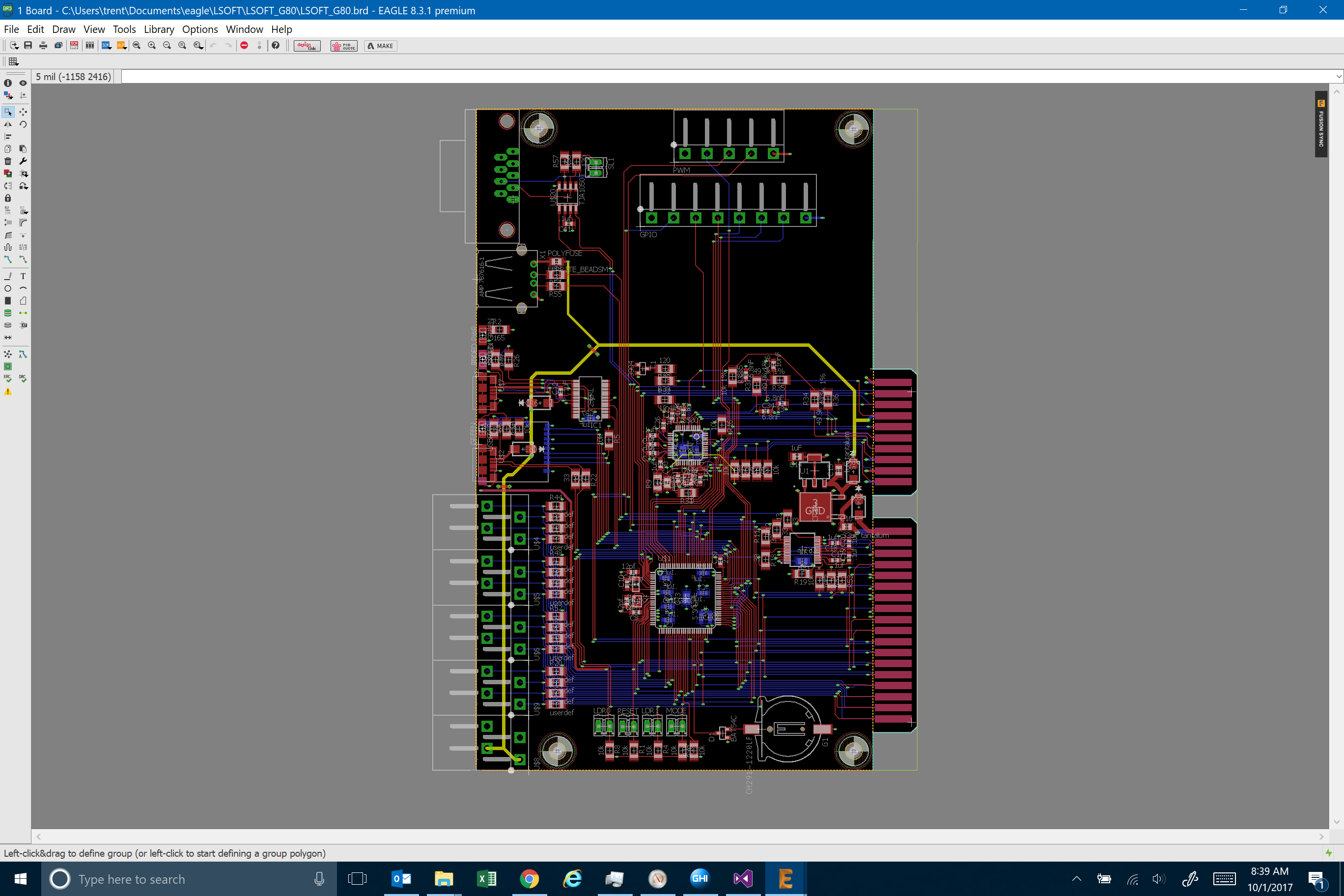
Task: Open the Tools menu
Action: [x=125, y=29]
